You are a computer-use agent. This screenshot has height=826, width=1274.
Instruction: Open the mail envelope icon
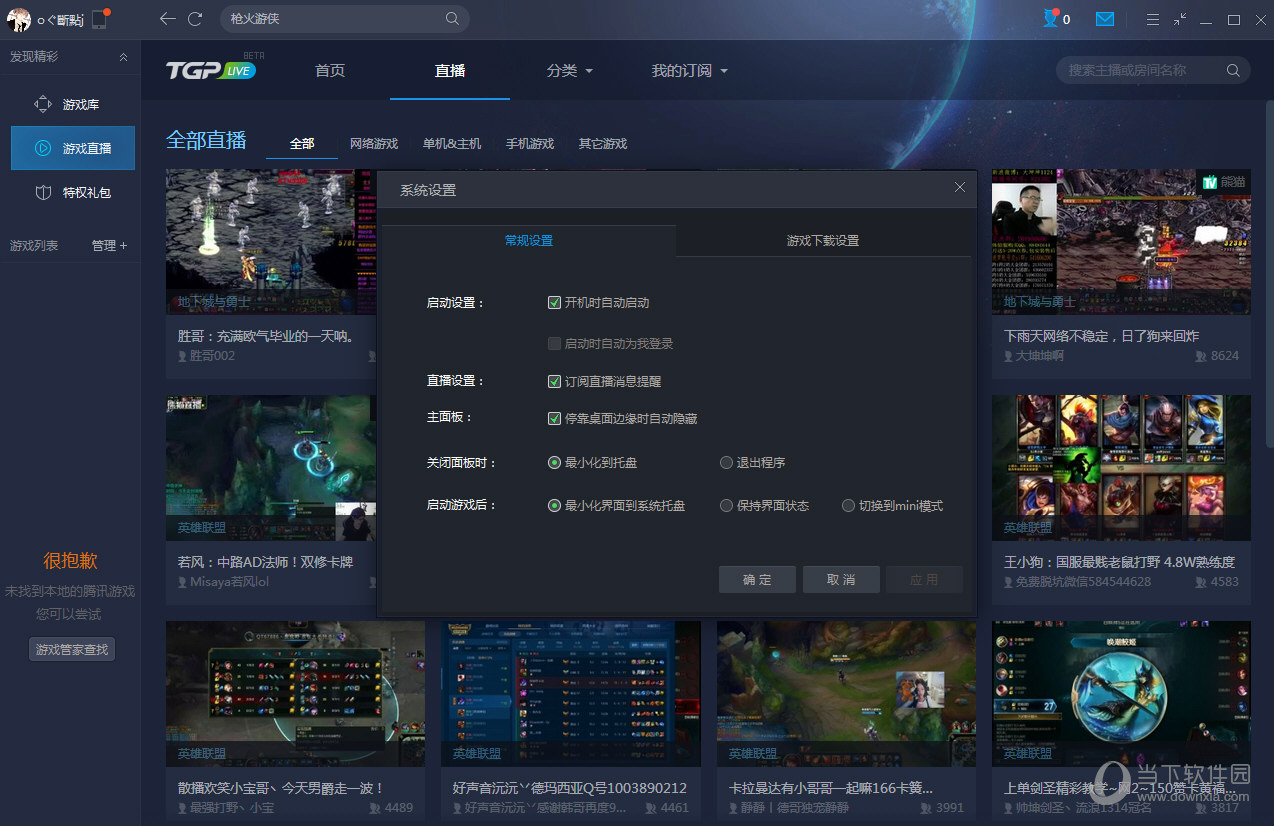coord(1104,19)
